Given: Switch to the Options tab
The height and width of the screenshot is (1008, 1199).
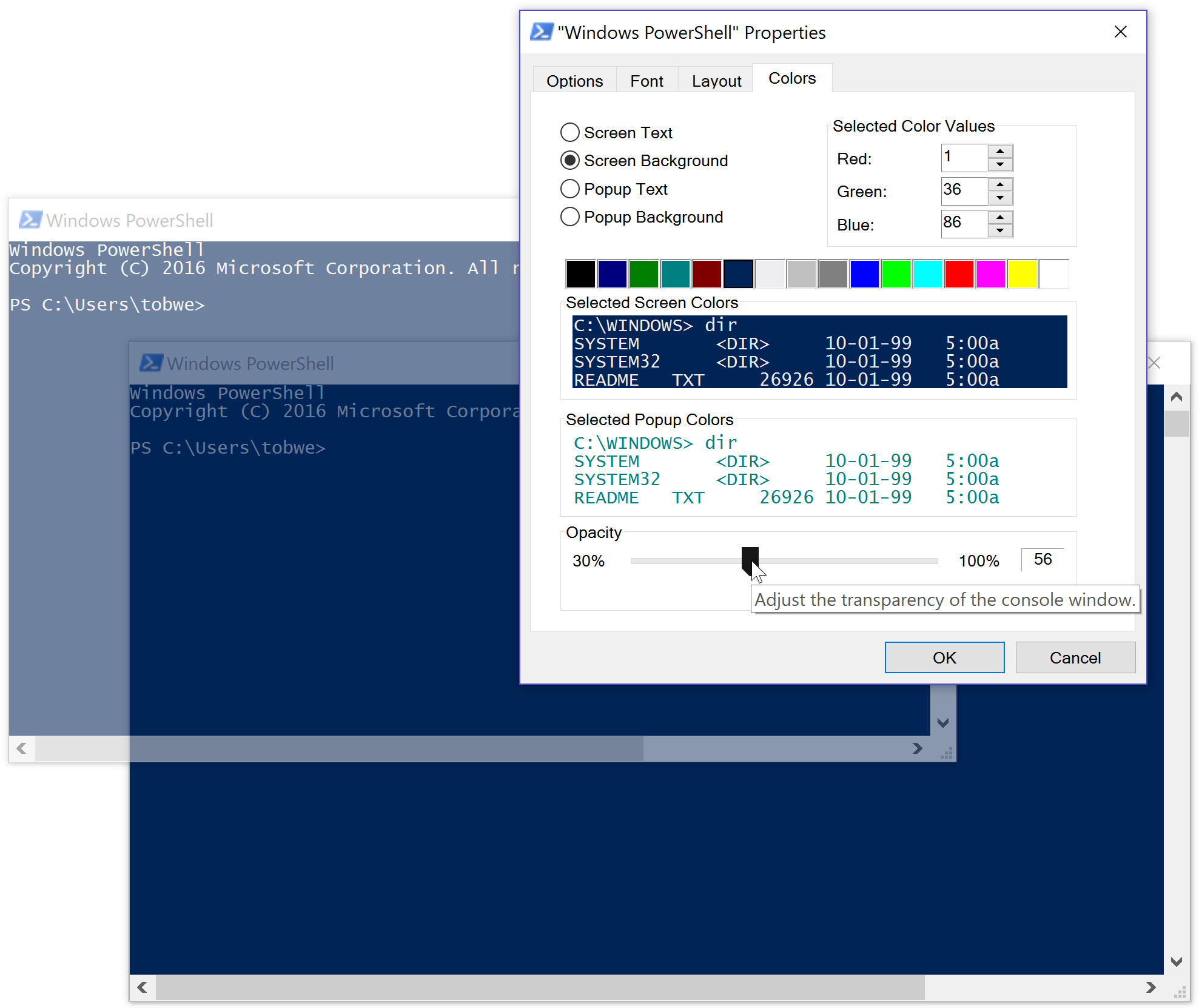Looking at the screenshot, I should coord(574,81).
